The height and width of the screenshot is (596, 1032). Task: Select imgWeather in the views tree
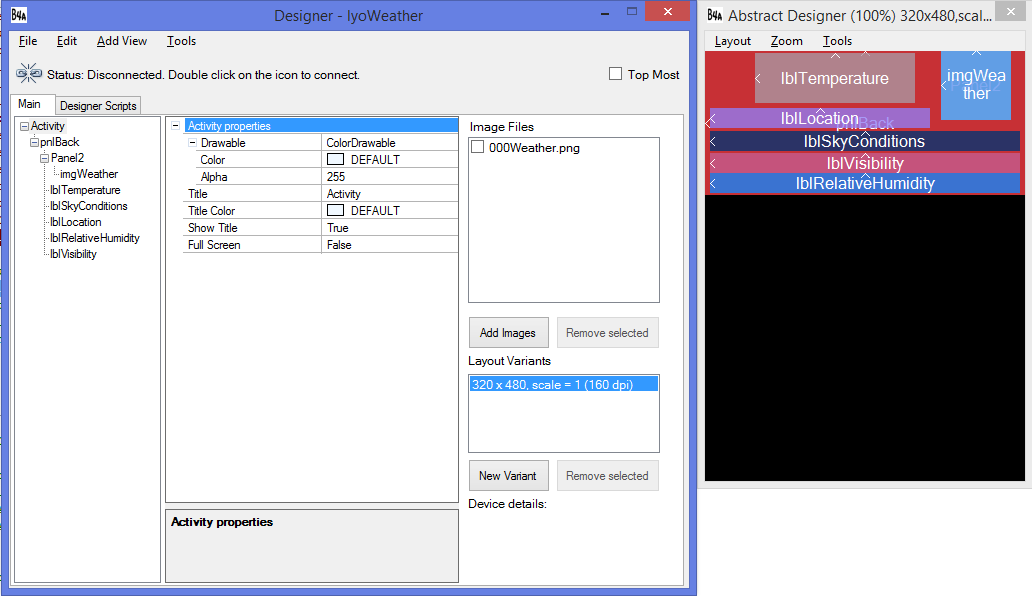[89, 174]
